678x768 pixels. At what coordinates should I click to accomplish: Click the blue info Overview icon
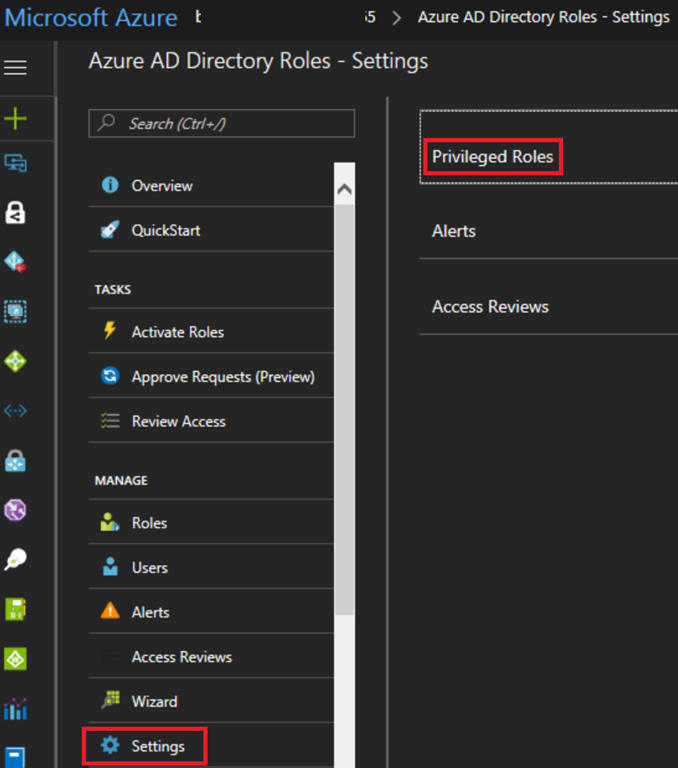pos(110,186)
